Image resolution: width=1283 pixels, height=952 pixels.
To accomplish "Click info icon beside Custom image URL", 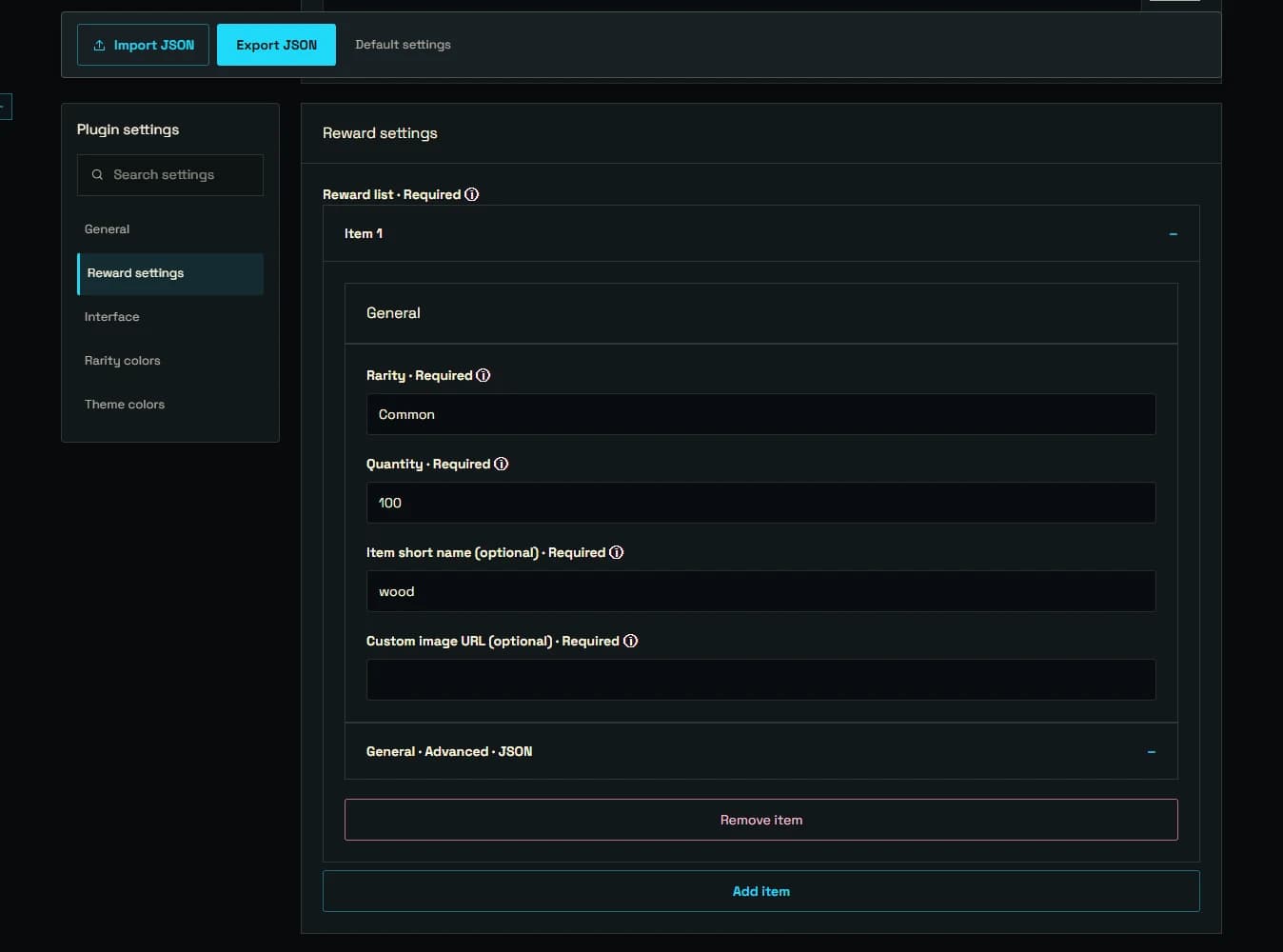I will coord(630,641).
